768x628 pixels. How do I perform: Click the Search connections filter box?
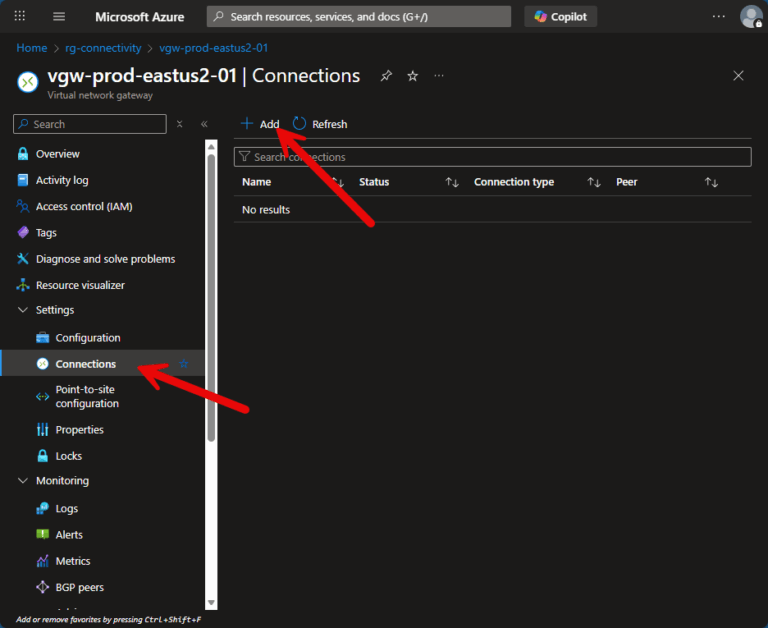point(492,157)
